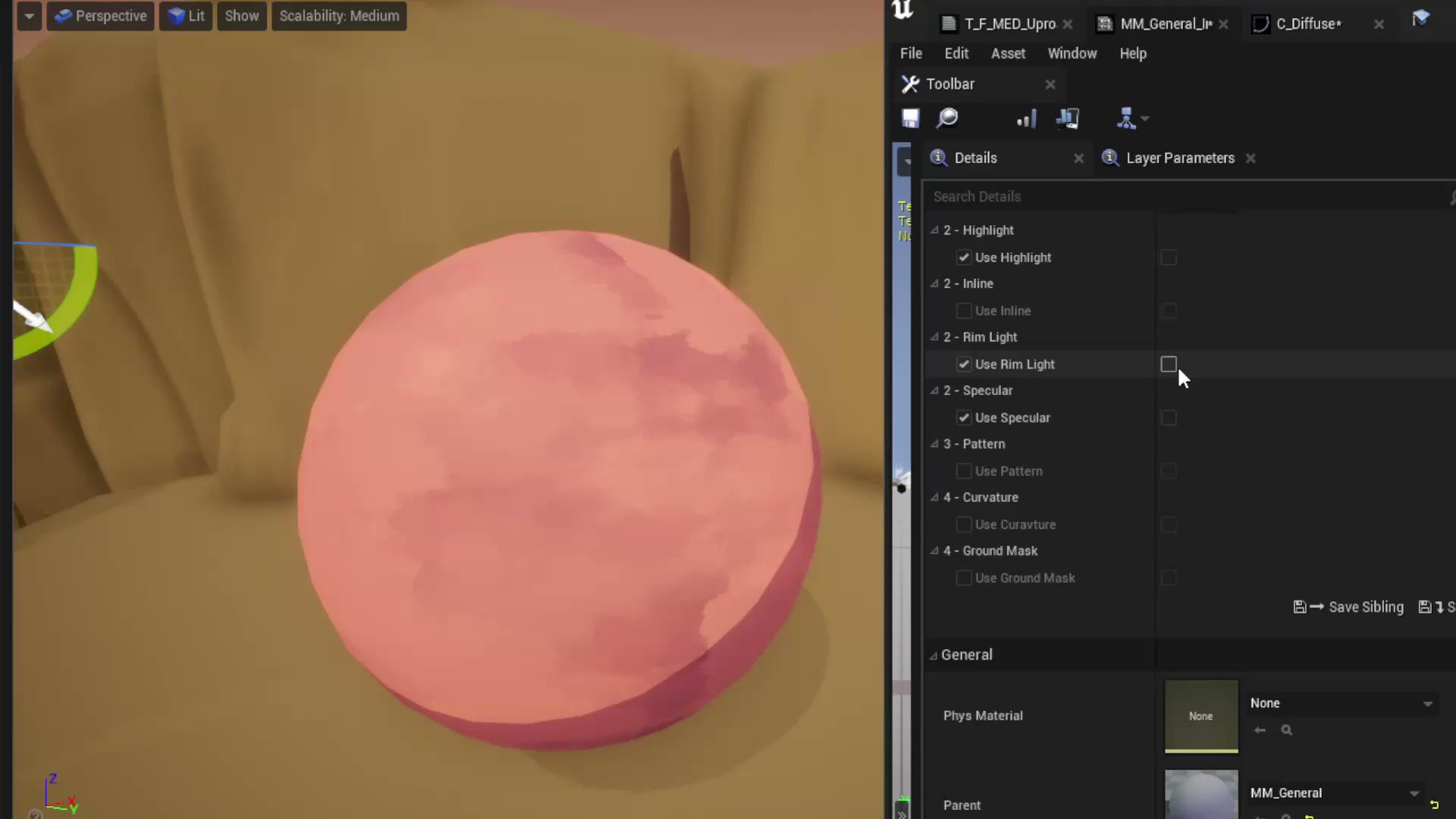Click the browse magnifier next to Phys Material
Image resolution: width=1456 pixels, height=819 pixels.
tap(1287, 730)
